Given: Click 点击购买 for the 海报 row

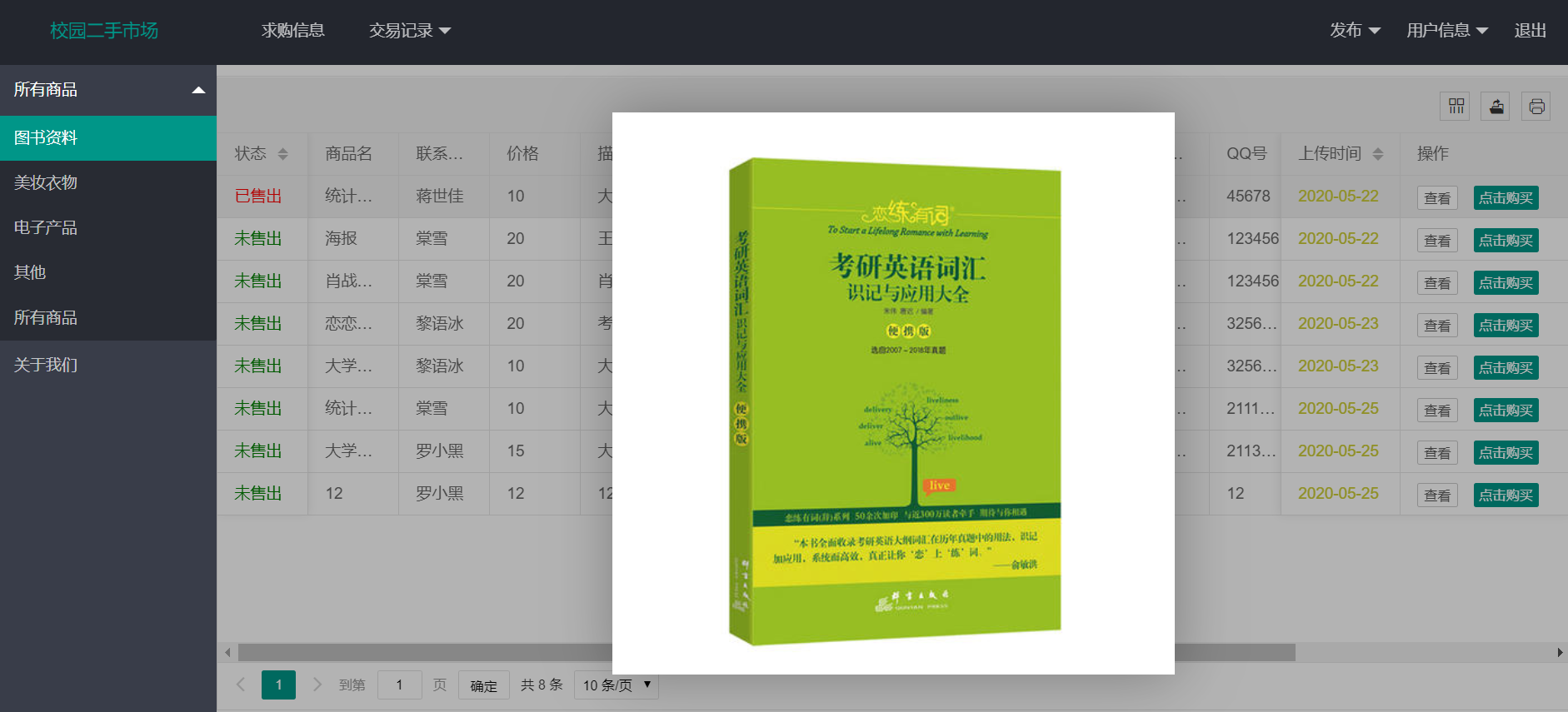Looking at the screenshot, I should pos(1506,241).
